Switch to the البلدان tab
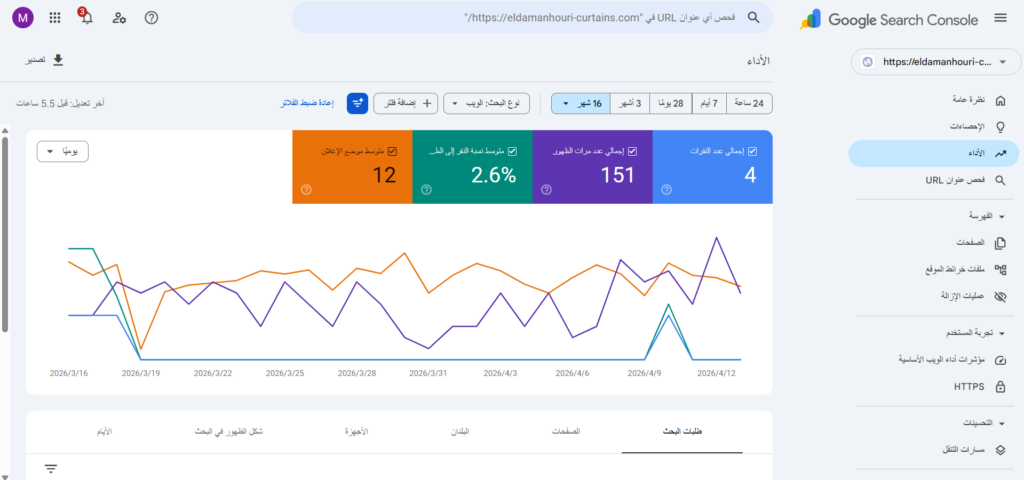Screen dimensions: 1024x480 pos(470,431)
